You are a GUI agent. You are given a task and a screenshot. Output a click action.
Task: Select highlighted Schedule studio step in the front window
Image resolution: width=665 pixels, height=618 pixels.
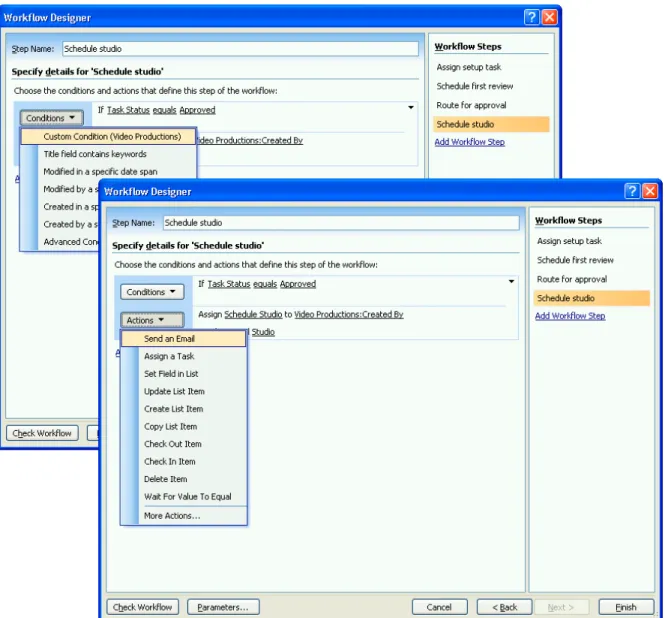[x=592, y=298]
